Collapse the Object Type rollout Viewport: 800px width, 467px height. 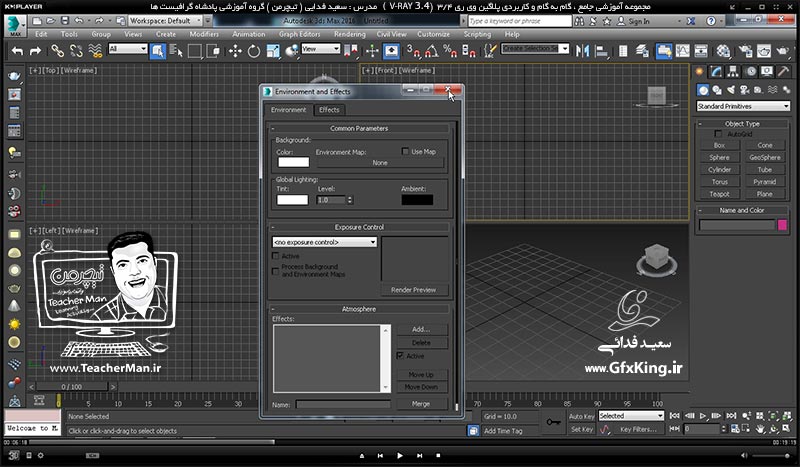pyautogui.click(x=742, y=124)
